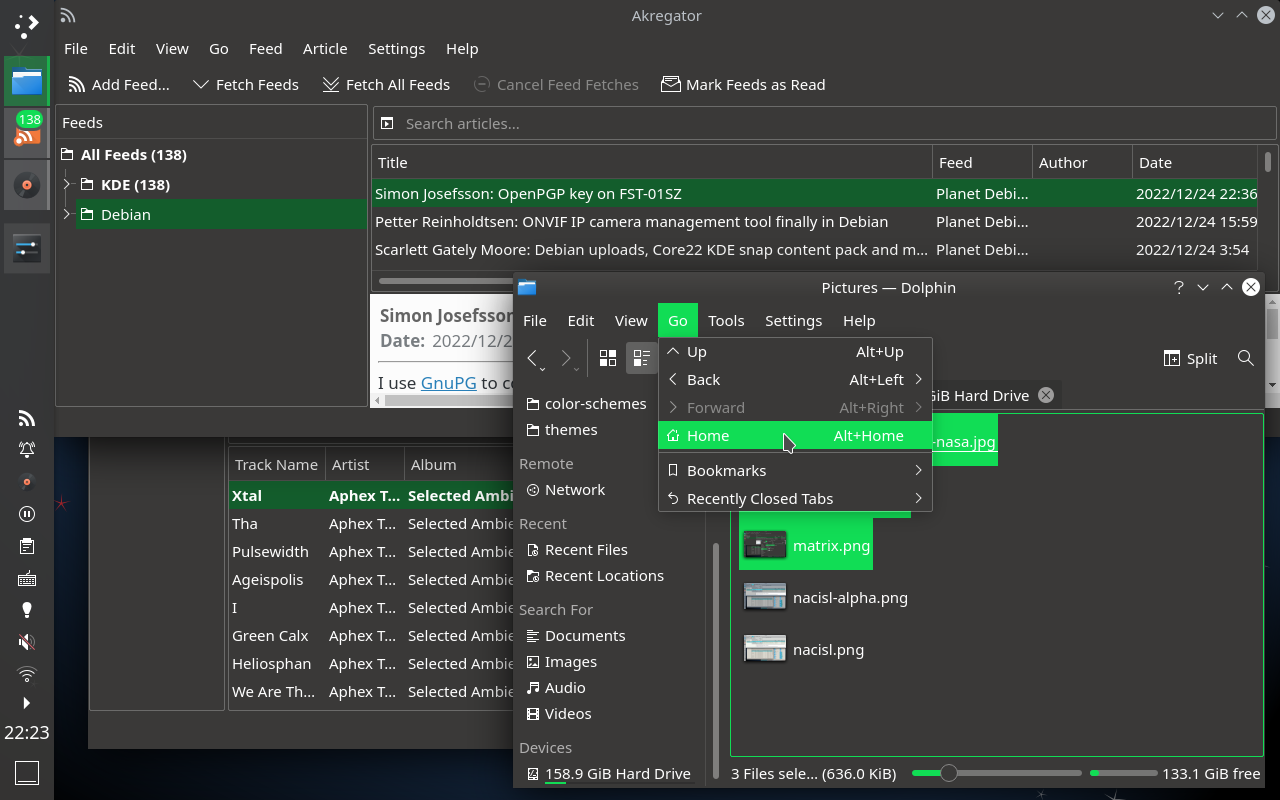Open the clipboard tray icon
Viewport: 1280px width, 800px height.
[27, 546]
